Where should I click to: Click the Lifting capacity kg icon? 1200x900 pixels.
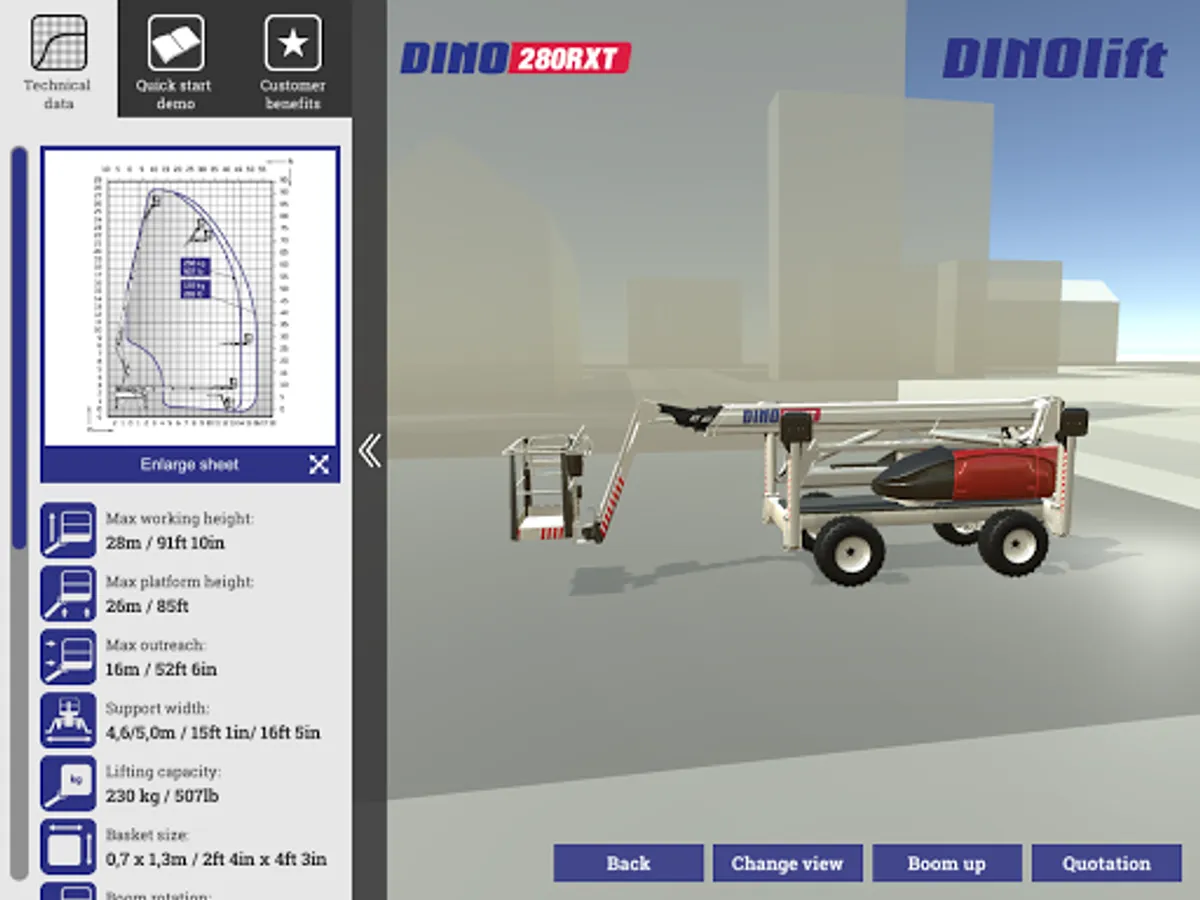pyautogui.click(x=68, y=783)
